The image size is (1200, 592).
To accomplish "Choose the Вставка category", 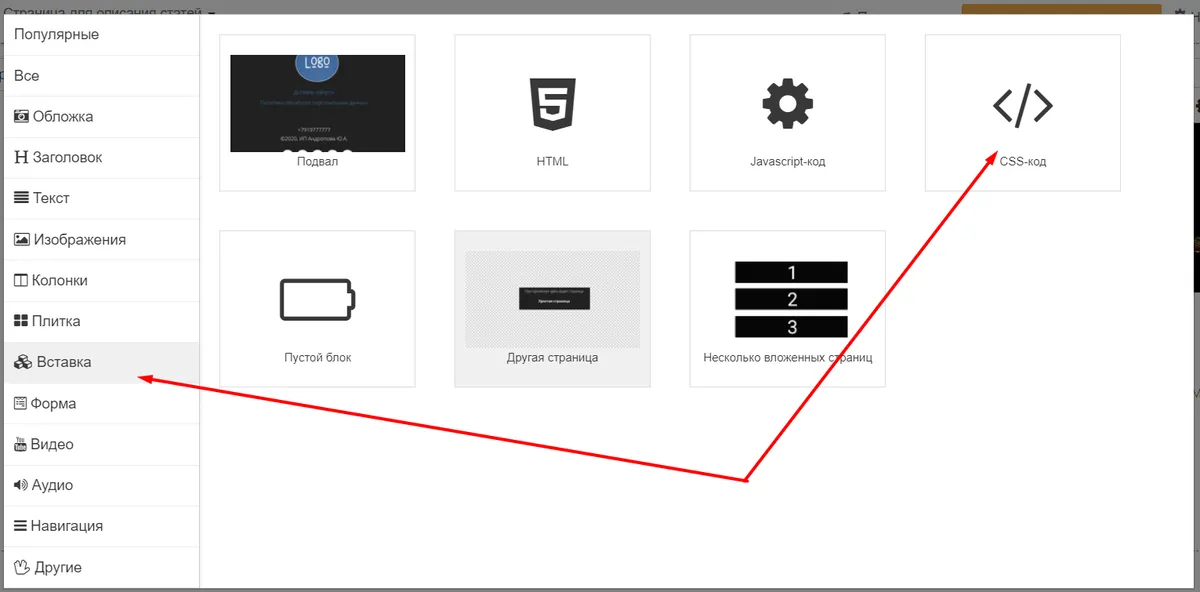I will point(100,363).
